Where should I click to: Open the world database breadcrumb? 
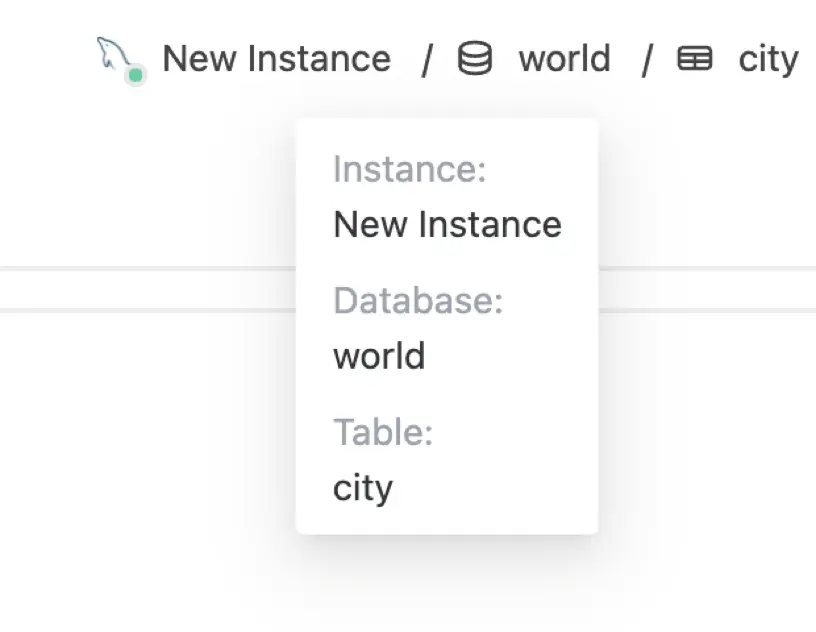pos(565,58)
